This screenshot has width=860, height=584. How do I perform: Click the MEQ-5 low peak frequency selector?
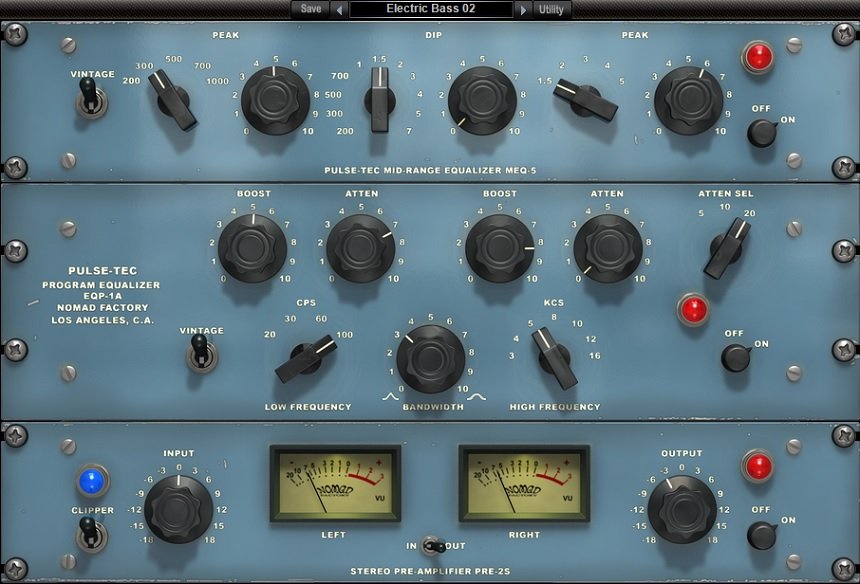click(x=173, y=100)
